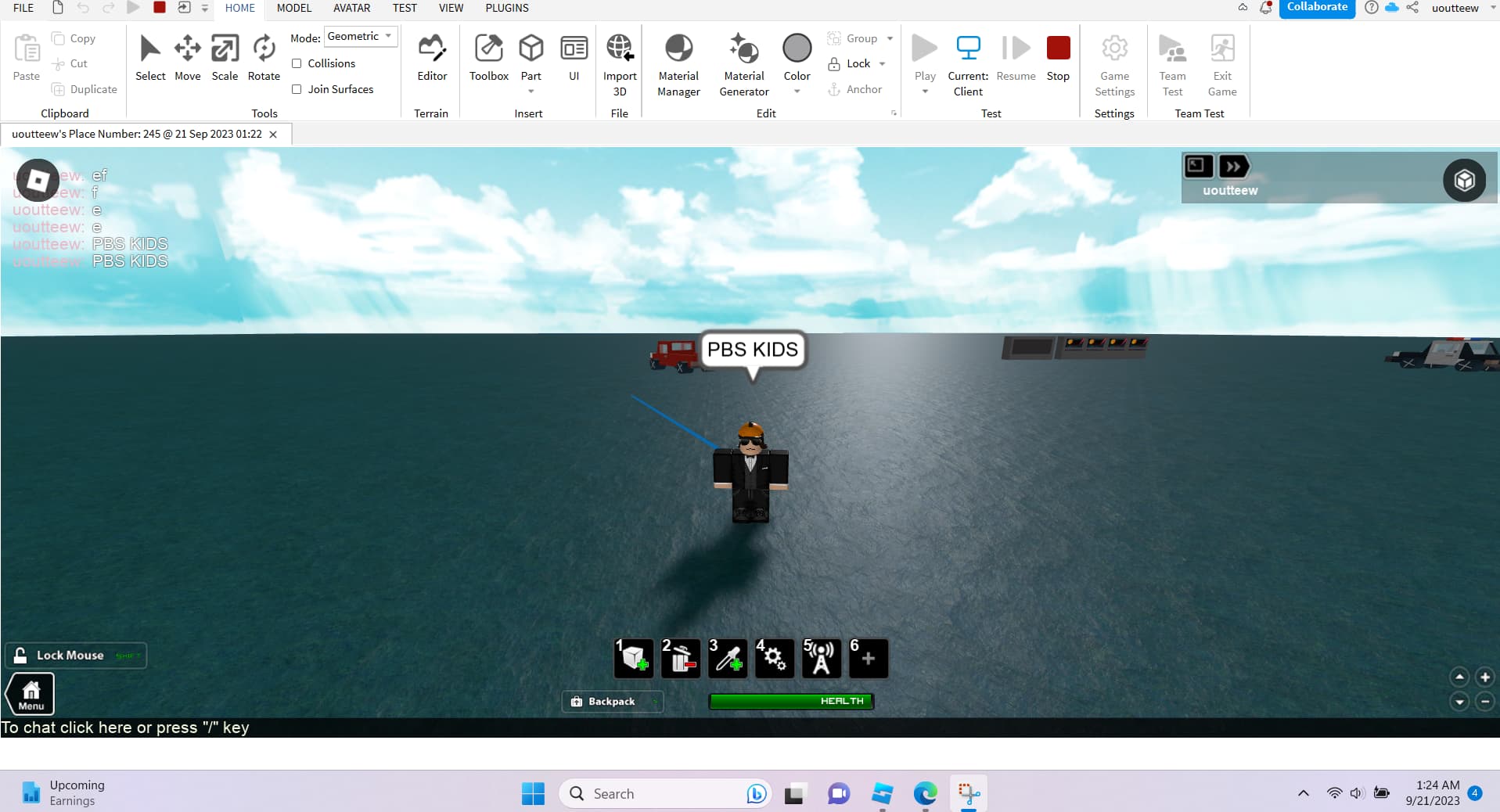Expand the Color dropdown arrow
1500x812 pixels.
[797, 92]
